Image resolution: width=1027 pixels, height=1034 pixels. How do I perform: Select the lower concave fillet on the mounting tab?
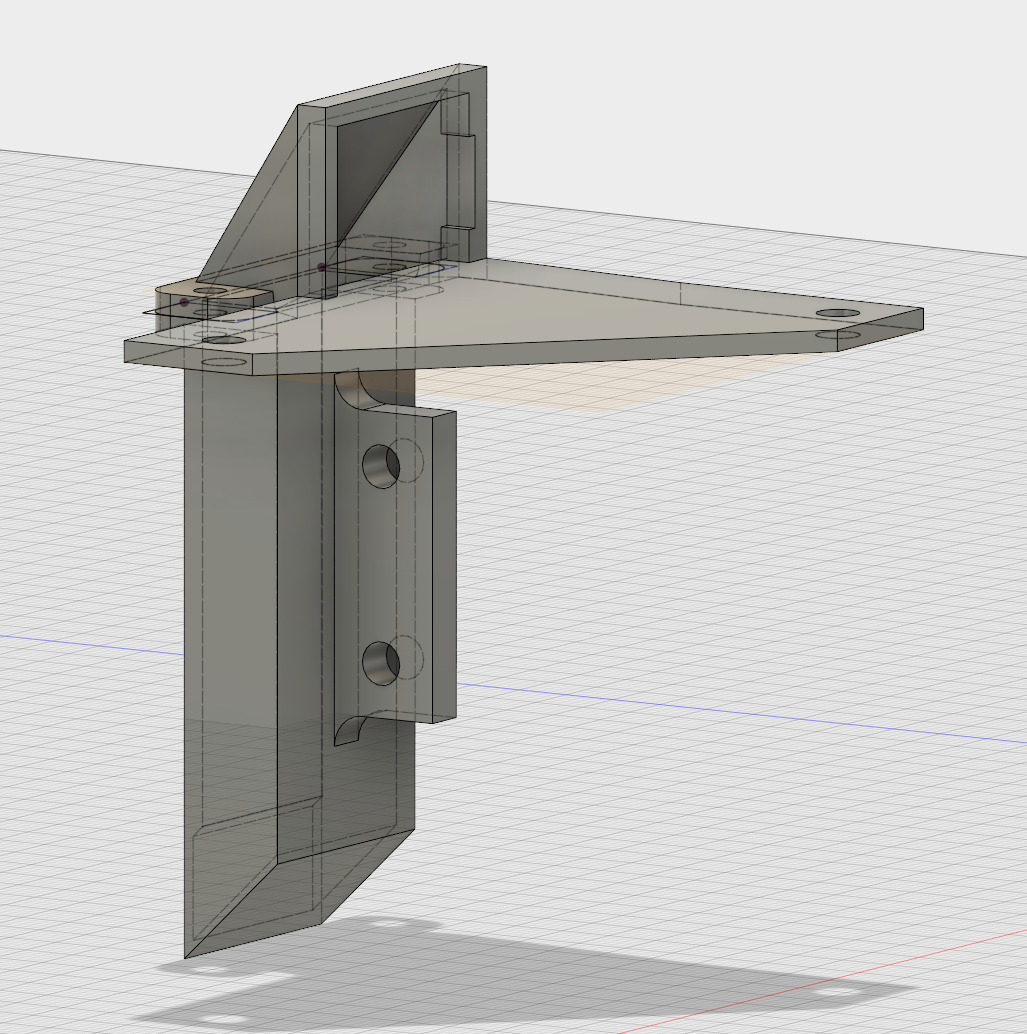pyautogui.click(x=353, y=727)
